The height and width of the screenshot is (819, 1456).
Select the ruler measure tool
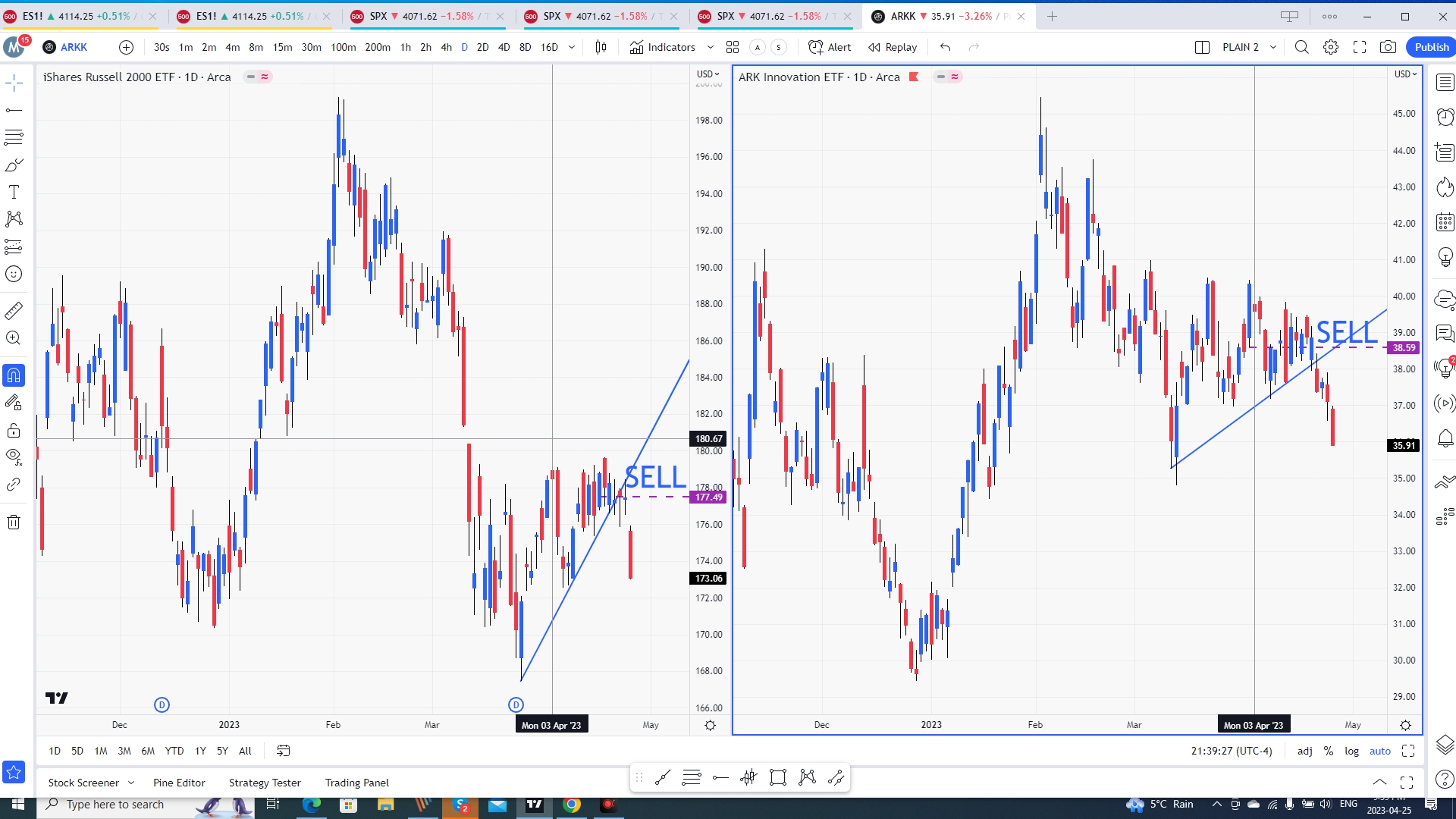point(14,310)
